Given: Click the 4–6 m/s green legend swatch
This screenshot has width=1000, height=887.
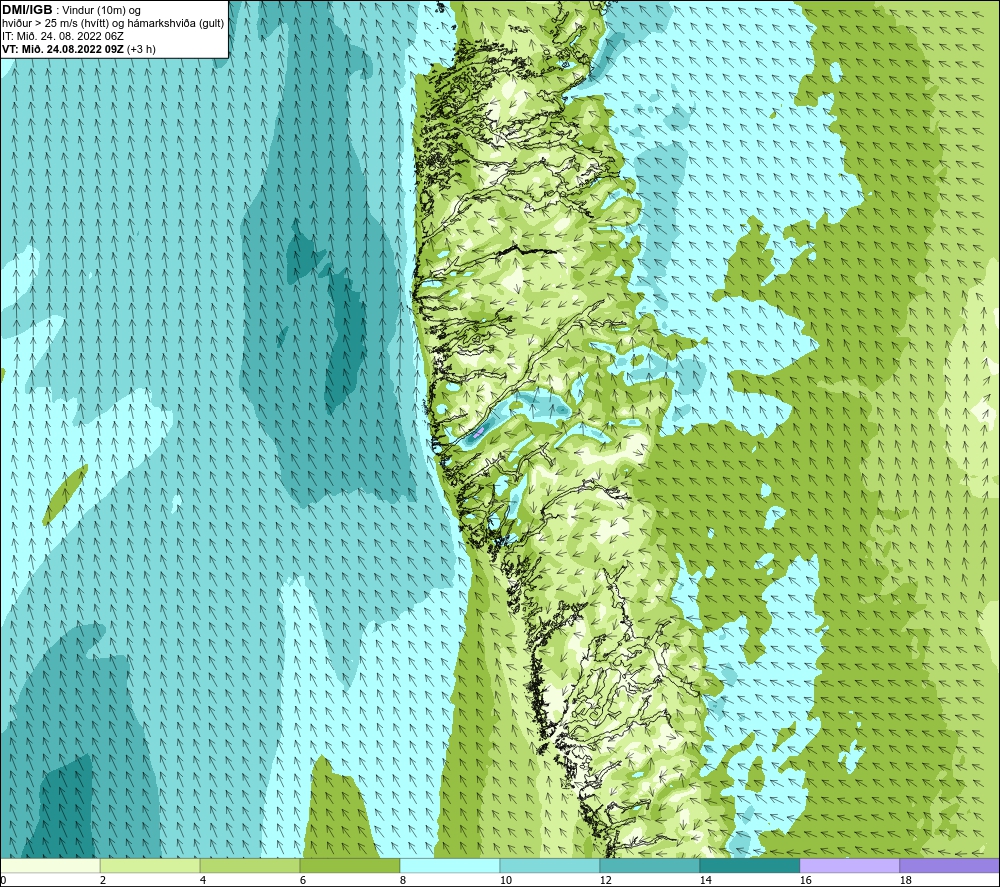Looking at the screenshot, I should pos(250,865).
